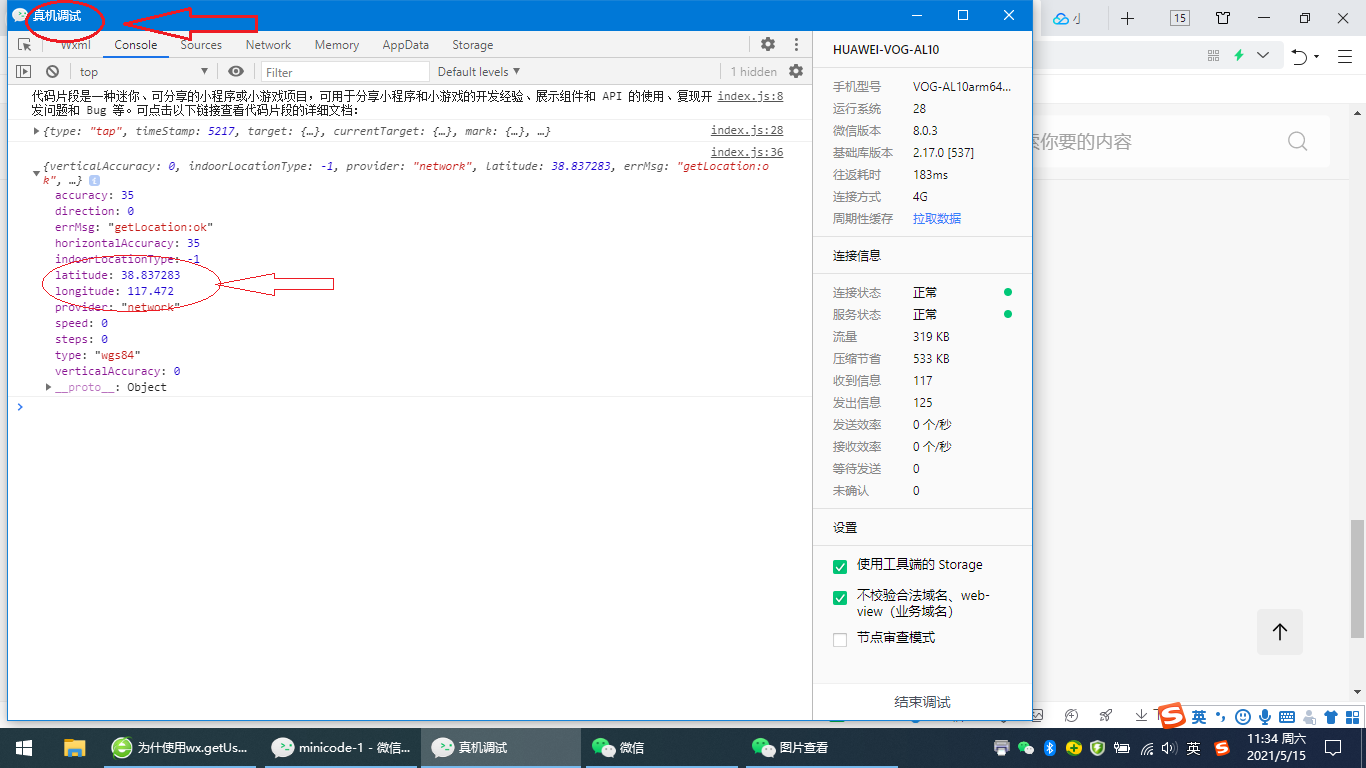Select the type: "wgs84" property line
The image size is (1366, 768).
(x=98, y=355)
